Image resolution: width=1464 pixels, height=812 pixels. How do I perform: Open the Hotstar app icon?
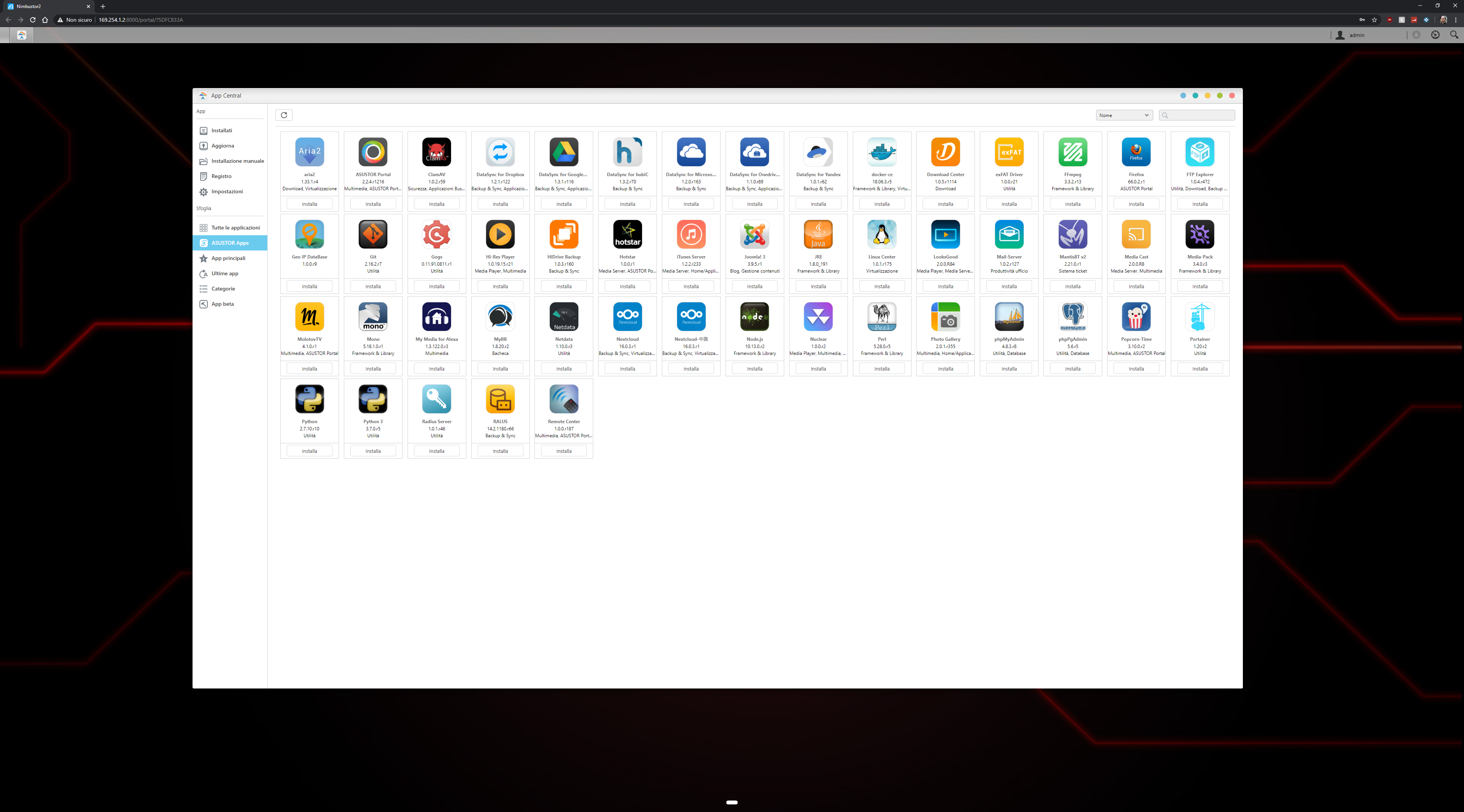point(628,234)
